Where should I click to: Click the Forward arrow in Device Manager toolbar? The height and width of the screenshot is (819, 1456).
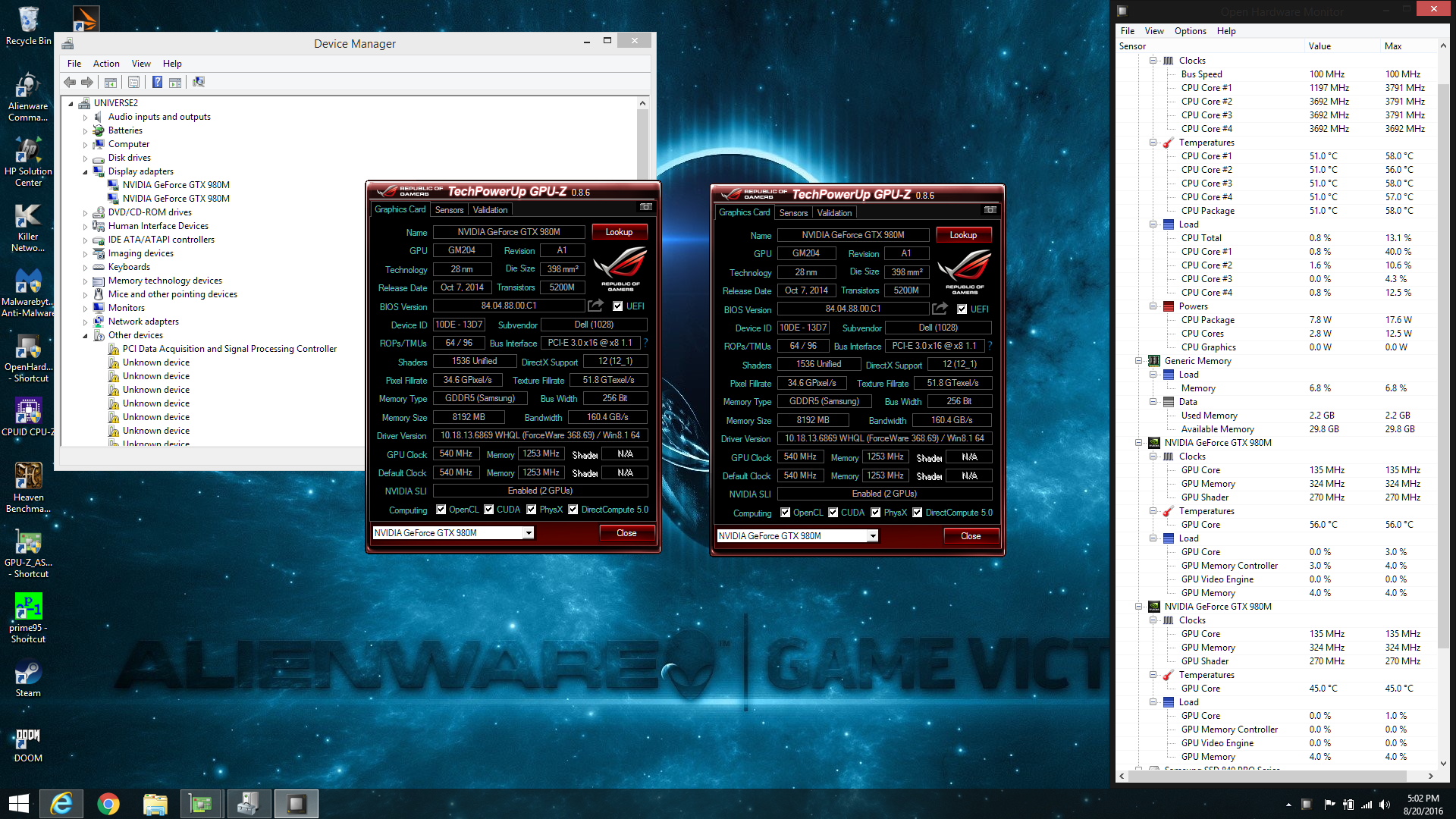point(87,82)
